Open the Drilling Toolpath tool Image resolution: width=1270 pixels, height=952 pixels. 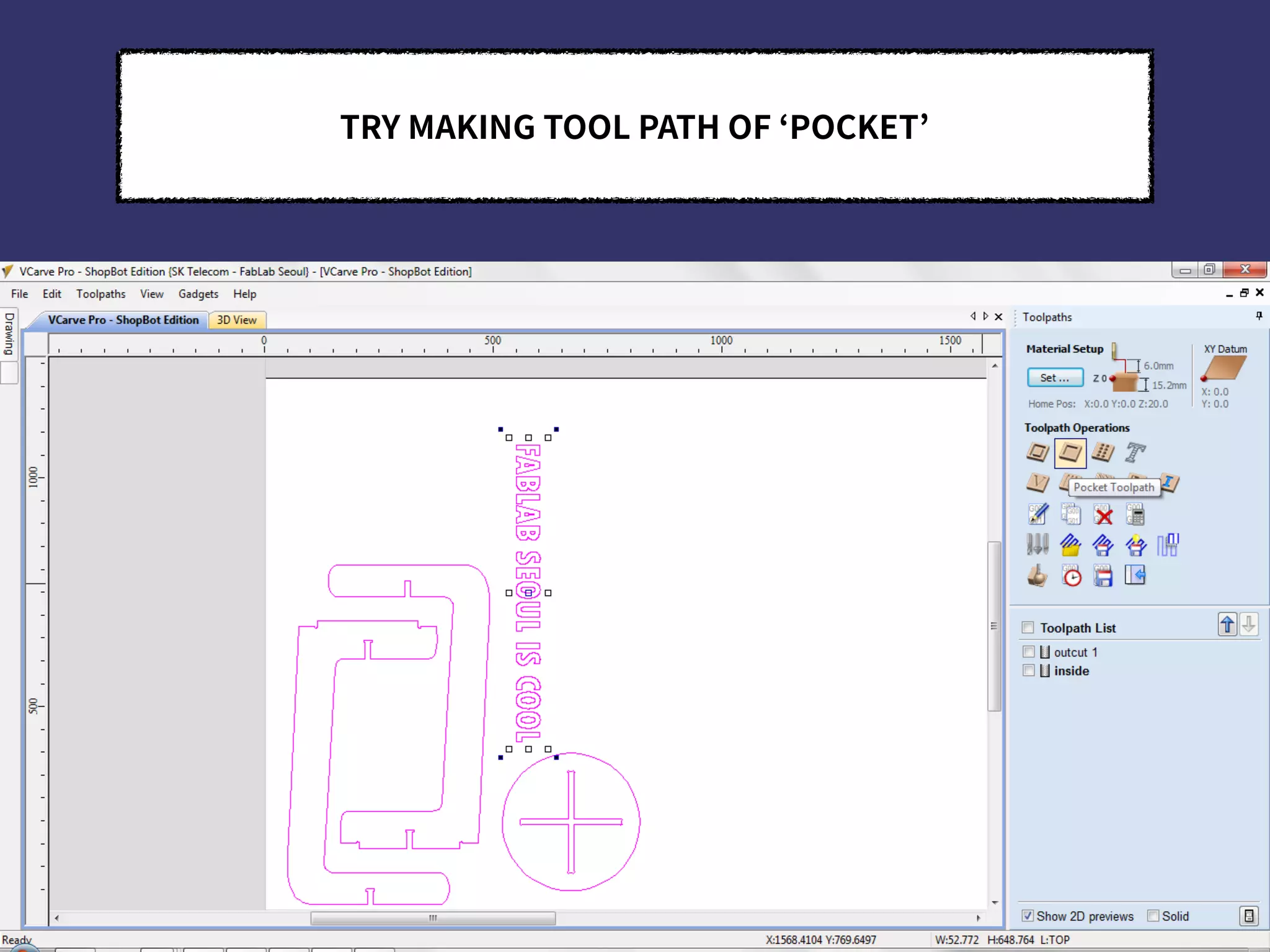pos(1103,452)
